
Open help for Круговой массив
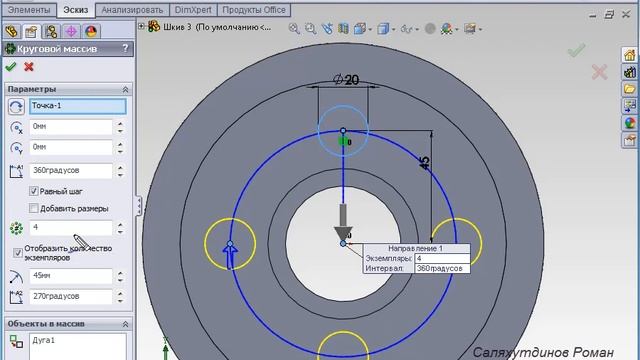(125, 49)
